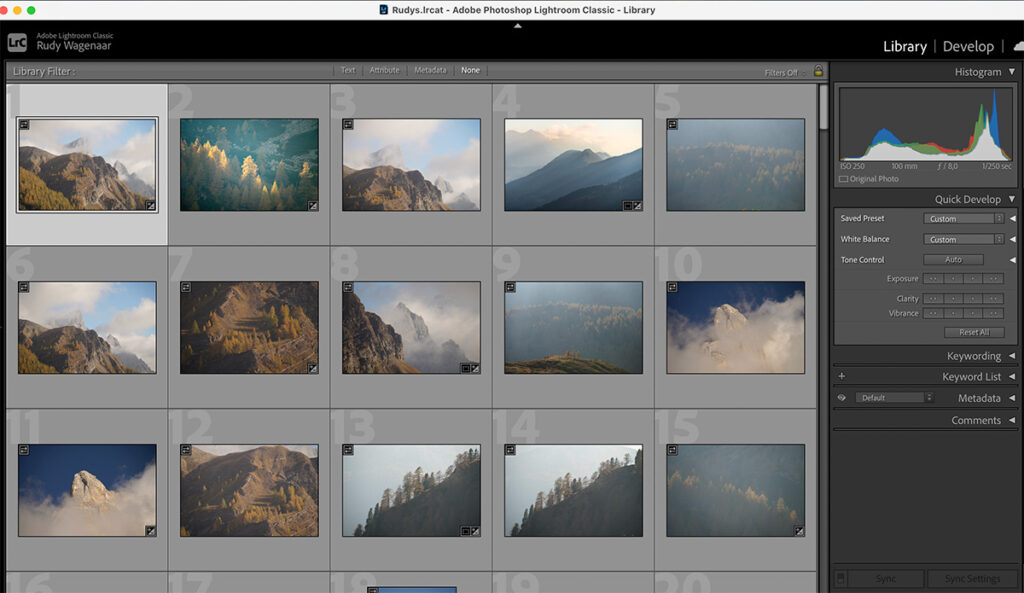
Task: Toggle the Metadata panel eye icon
Action: [x=842, y=398]
